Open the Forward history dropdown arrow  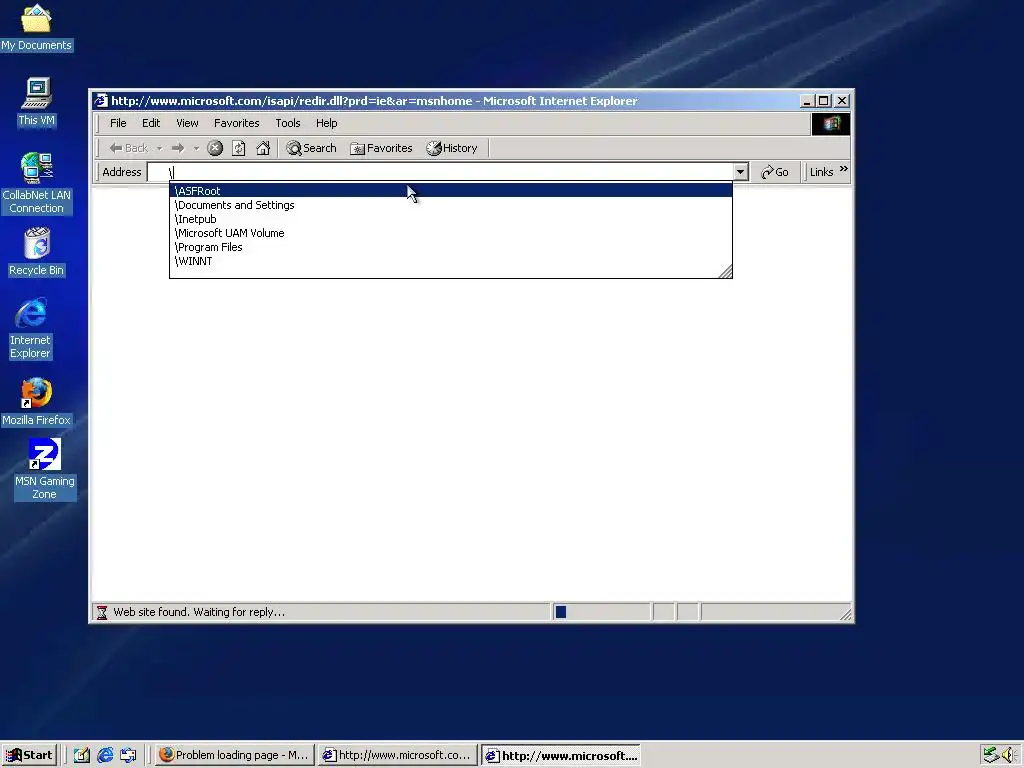click(x=196, y=148)
